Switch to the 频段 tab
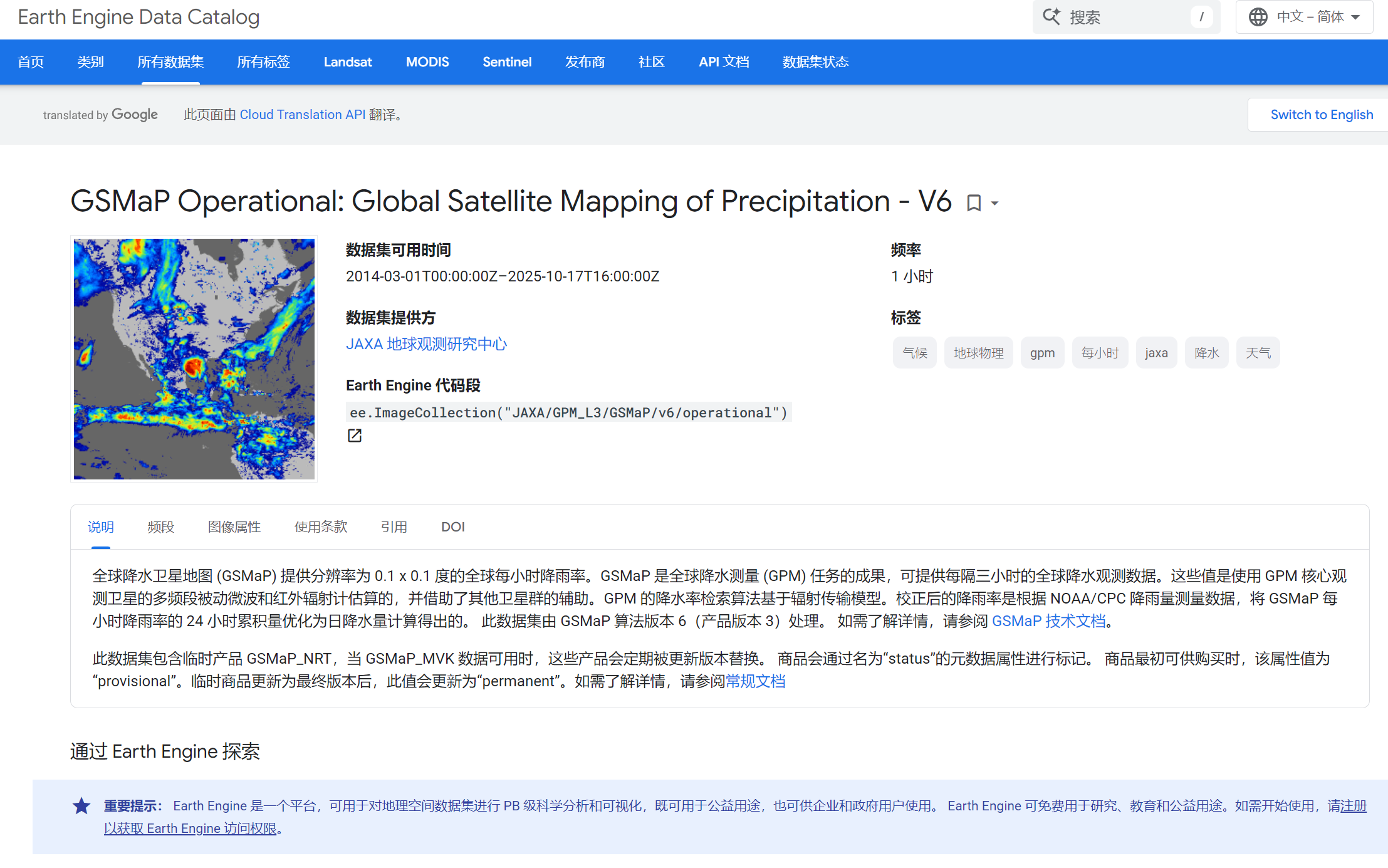The width and height of the screenshot is (1388, 868). pyautogui.click(x=160, y=527)
